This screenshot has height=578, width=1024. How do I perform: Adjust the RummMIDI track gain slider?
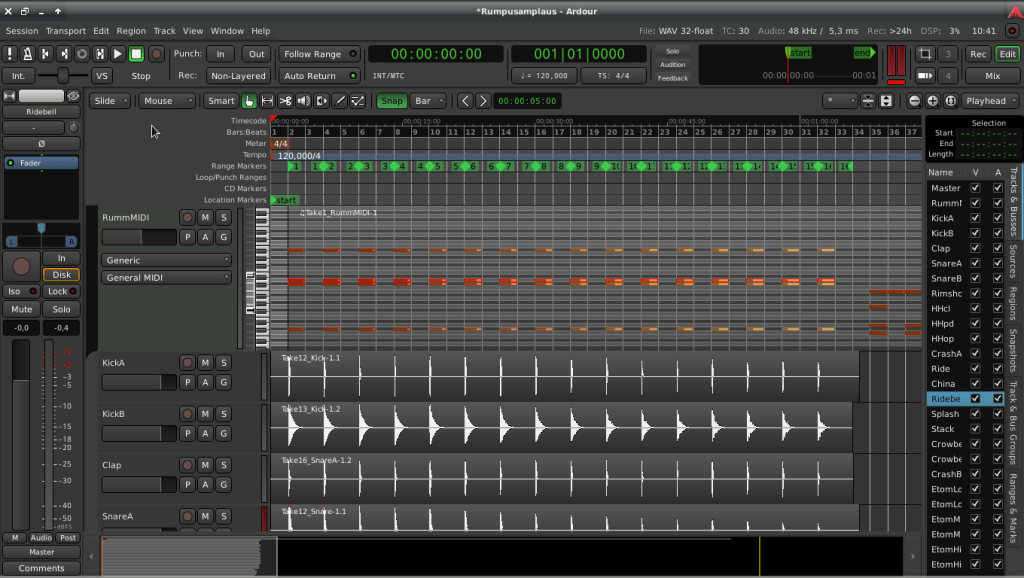[138, 237]
